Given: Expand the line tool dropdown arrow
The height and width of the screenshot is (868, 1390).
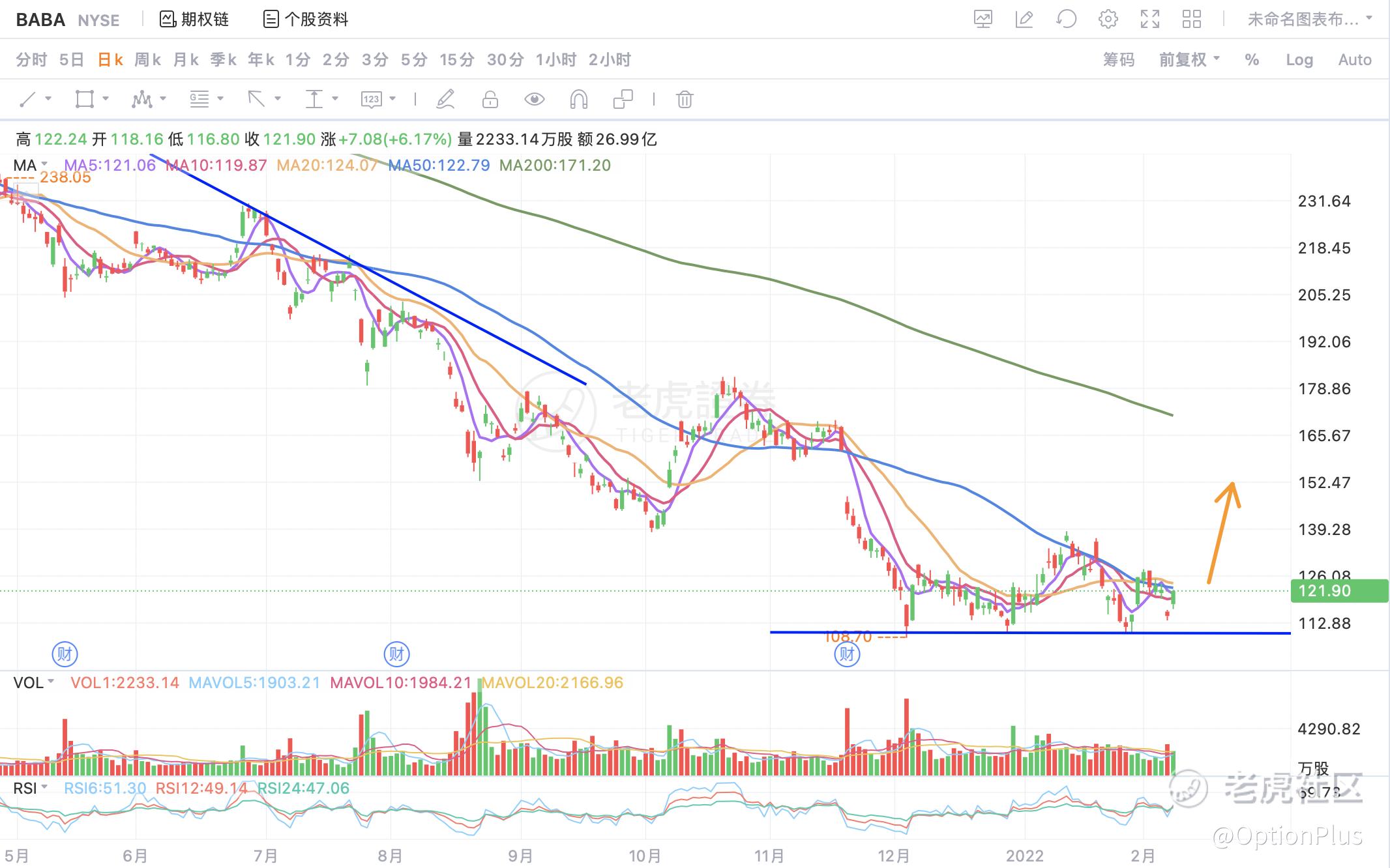Looking at the screenshot, I should tap(48, 99).
